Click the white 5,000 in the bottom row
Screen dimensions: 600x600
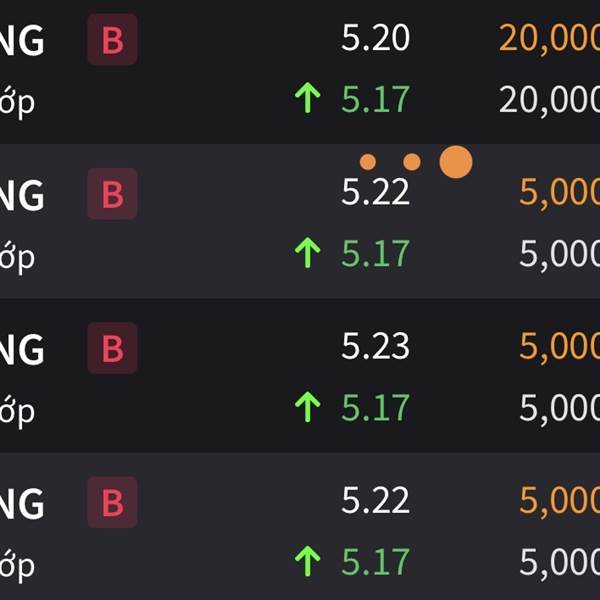point(559,563)
